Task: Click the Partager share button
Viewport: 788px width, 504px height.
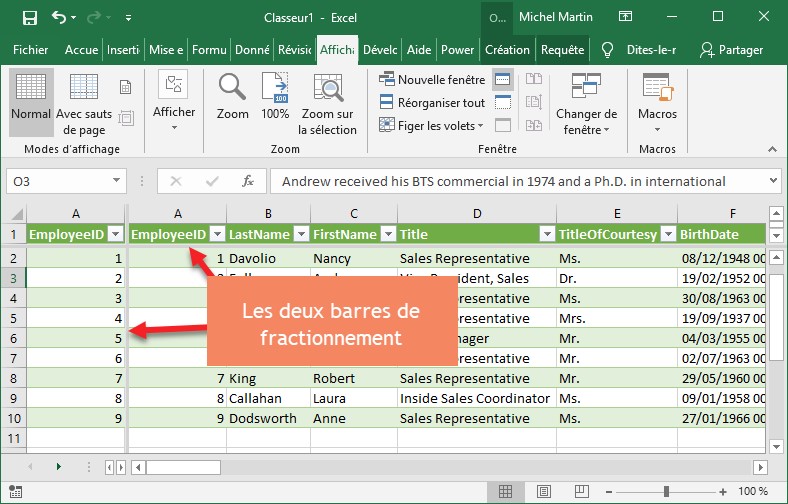Action: coord(731,50)
